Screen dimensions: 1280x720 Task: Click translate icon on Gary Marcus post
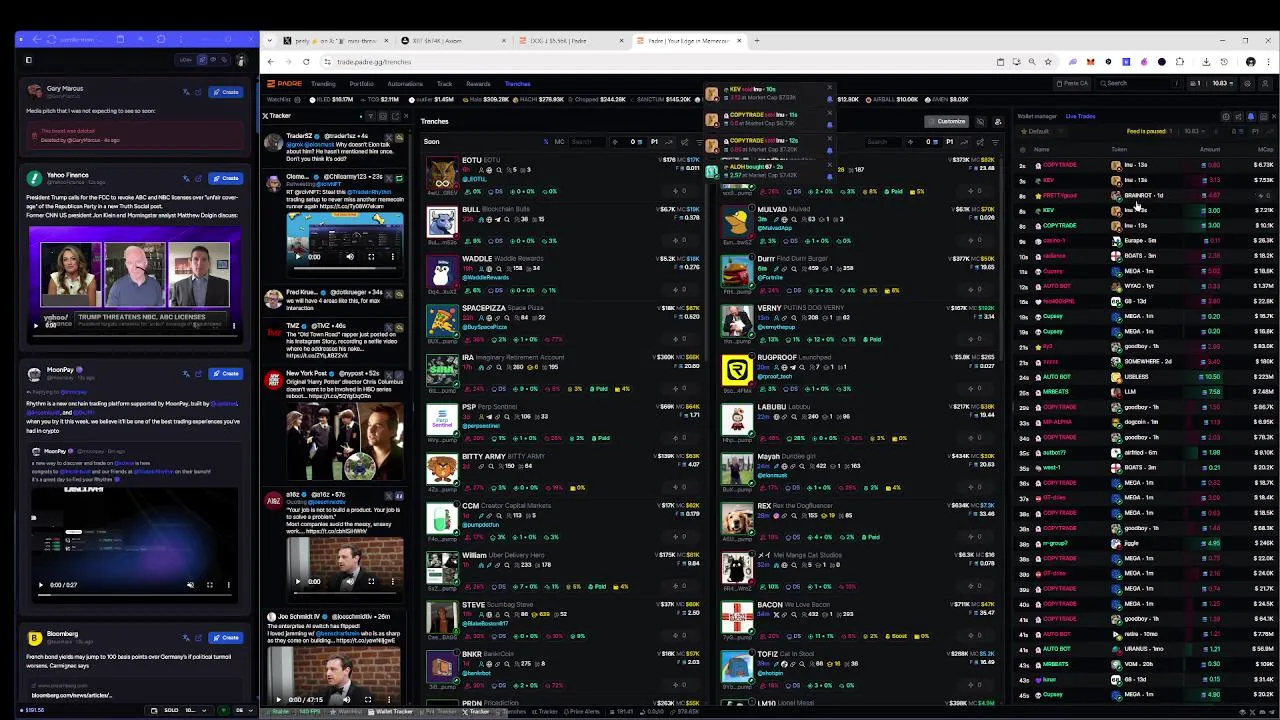(x=186, y=92)
